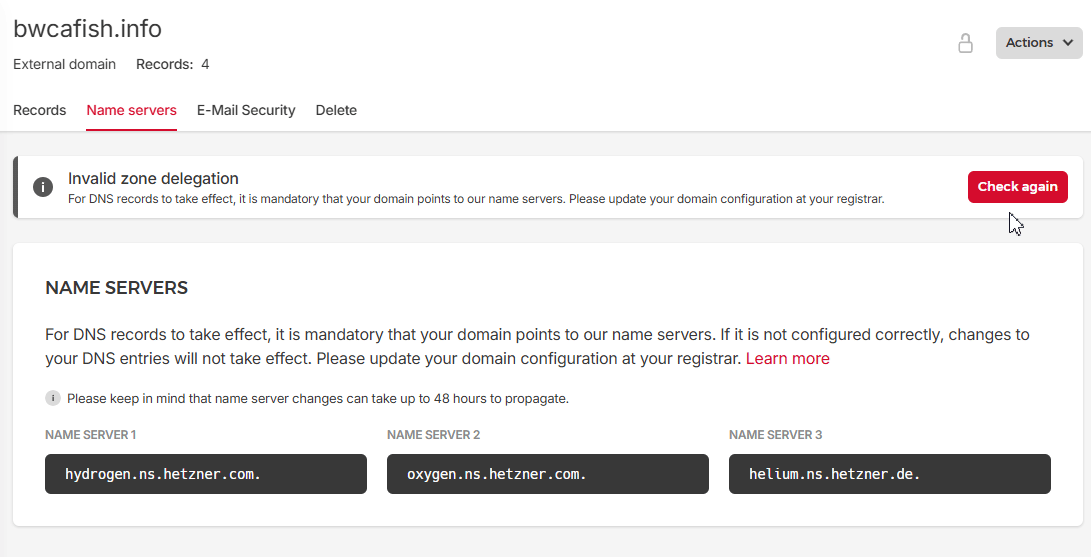Click the NAME SERVER 3 label
The height and width of the screenshot is (557, 1091).
pos(776,435)
